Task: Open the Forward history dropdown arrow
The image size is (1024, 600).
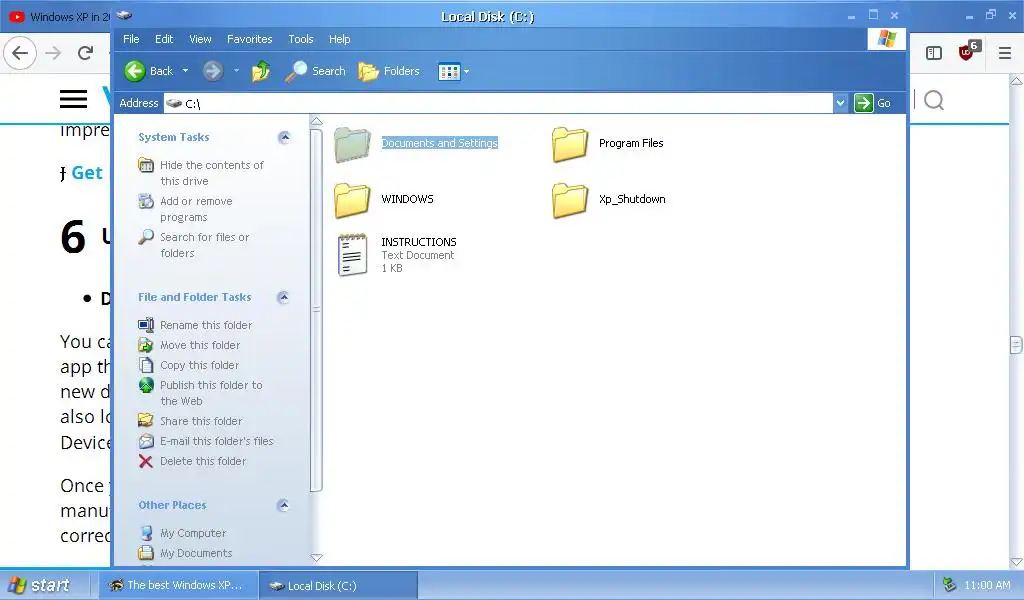Action: pos(236,71)
